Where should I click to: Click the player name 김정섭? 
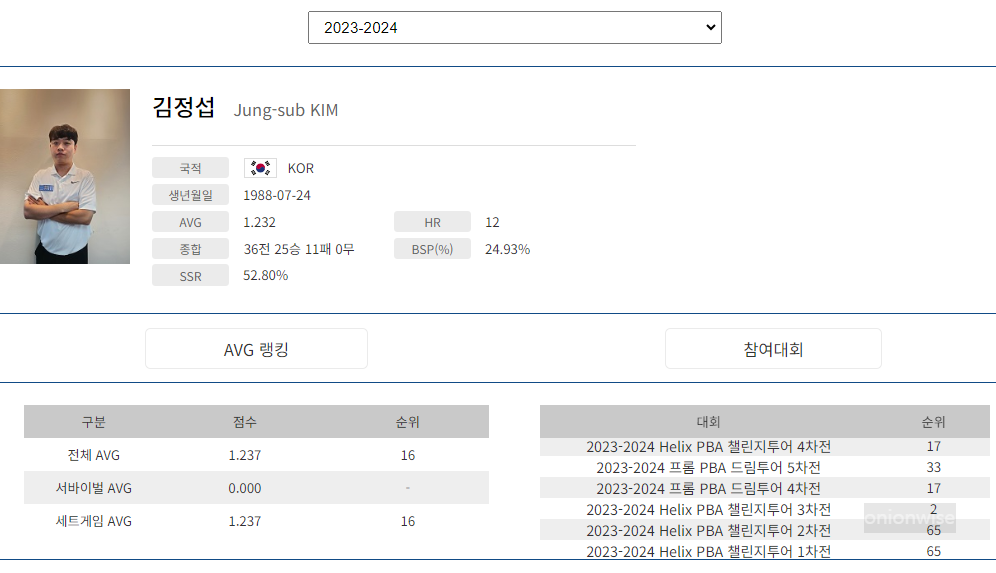184,107
